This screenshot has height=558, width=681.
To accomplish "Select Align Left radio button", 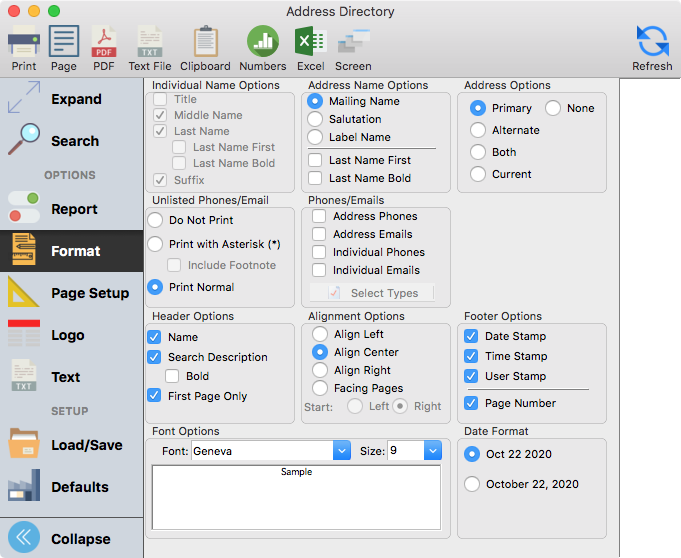I will coord(319,334).
